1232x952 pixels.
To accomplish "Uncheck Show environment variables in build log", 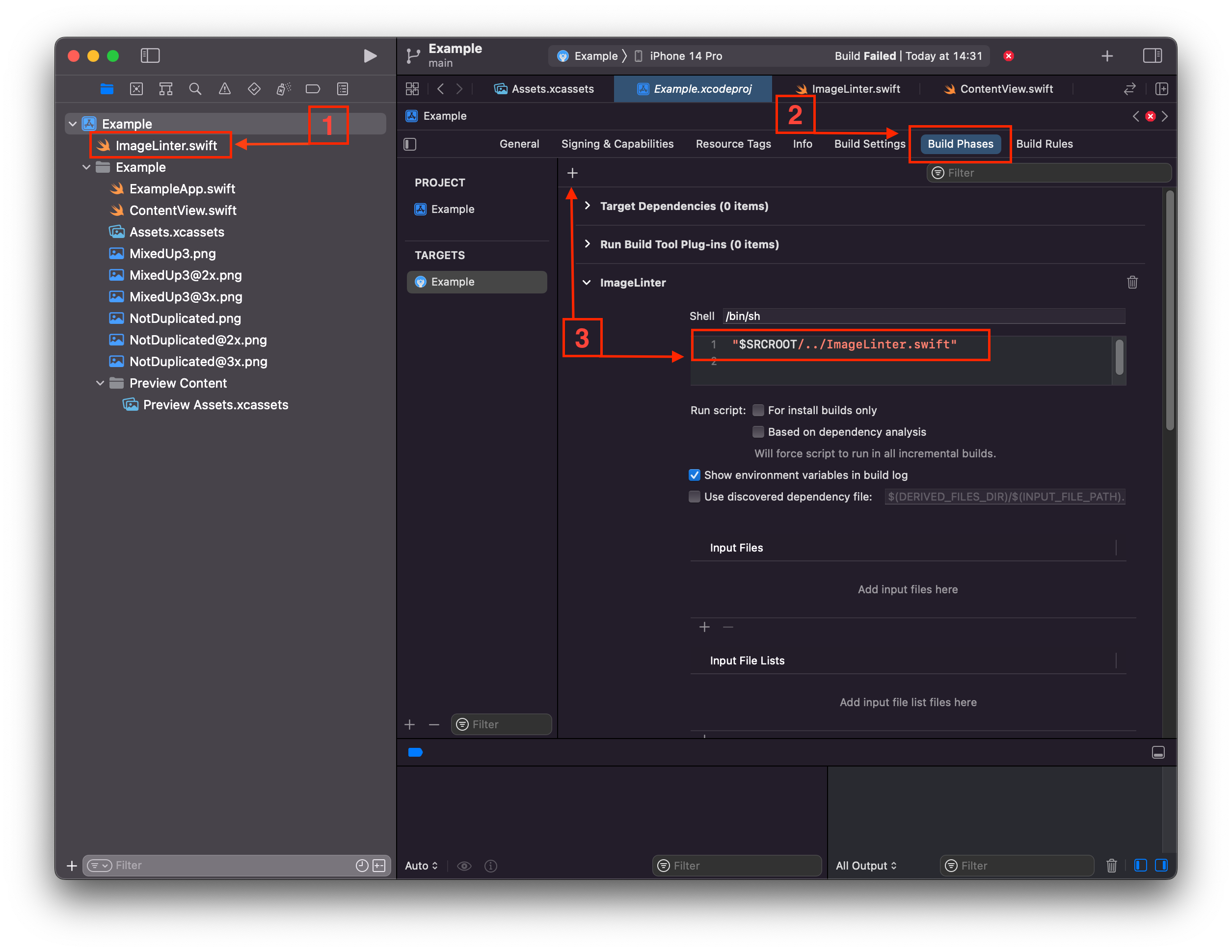I will click(x=695, y=475).
